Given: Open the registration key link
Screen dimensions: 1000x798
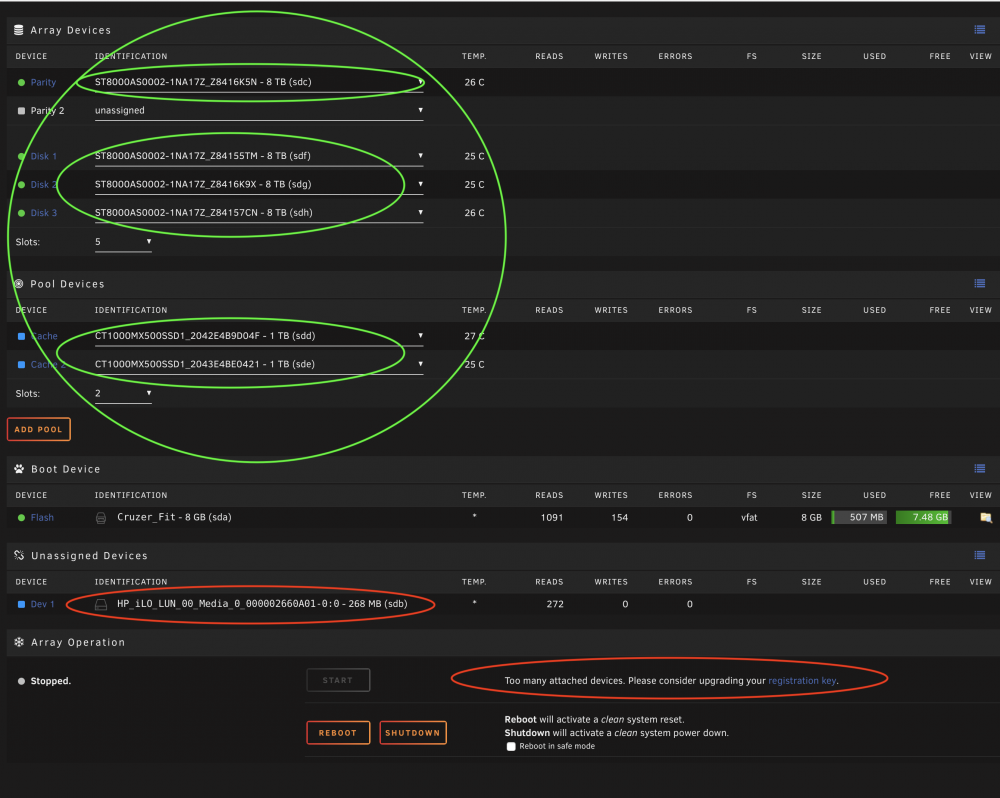Looking at the screenshot, I should click(x=802, y=681).
